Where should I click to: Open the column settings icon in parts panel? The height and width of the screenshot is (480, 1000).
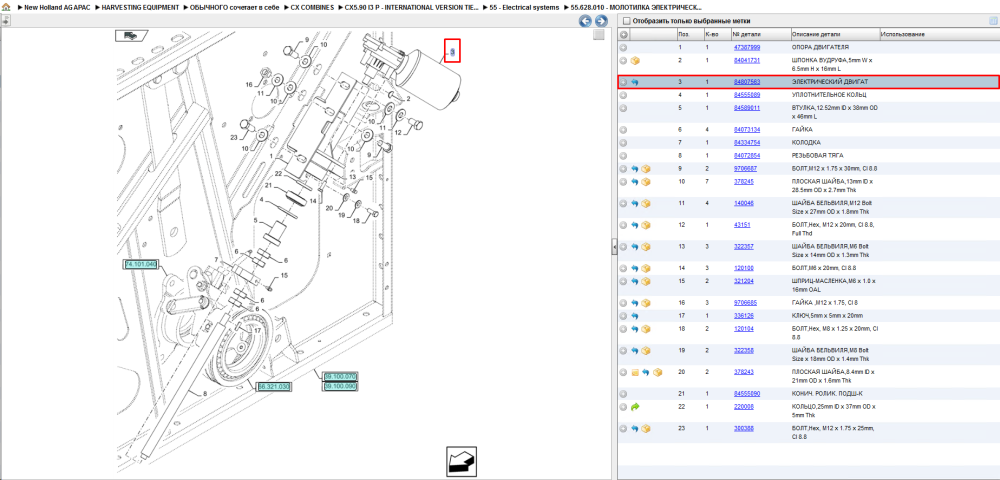coord(992,21)
